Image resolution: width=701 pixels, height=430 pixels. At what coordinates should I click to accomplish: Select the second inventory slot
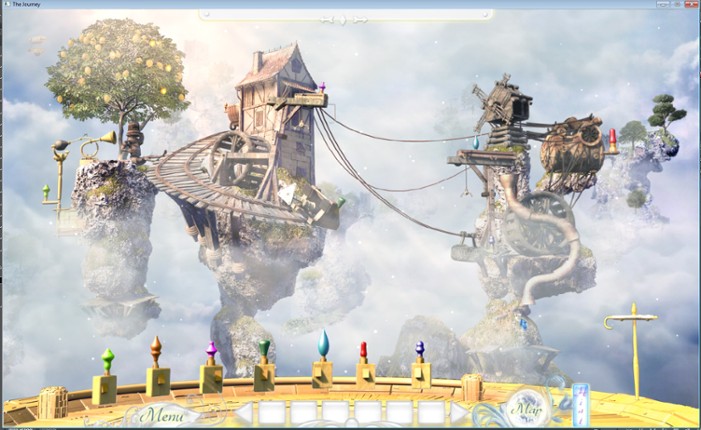[304, 412]
